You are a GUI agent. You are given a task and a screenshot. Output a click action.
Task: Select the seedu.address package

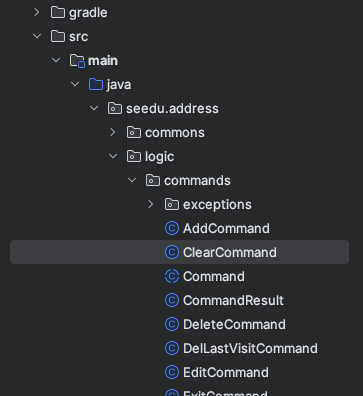[172, 109]
